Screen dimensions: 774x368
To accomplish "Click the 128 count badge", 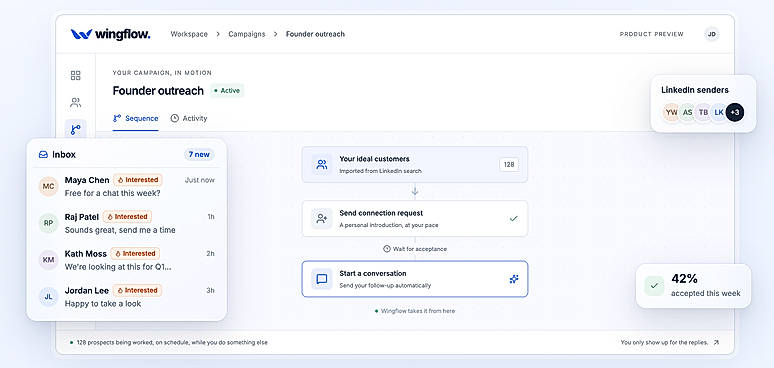I will 509,165.
